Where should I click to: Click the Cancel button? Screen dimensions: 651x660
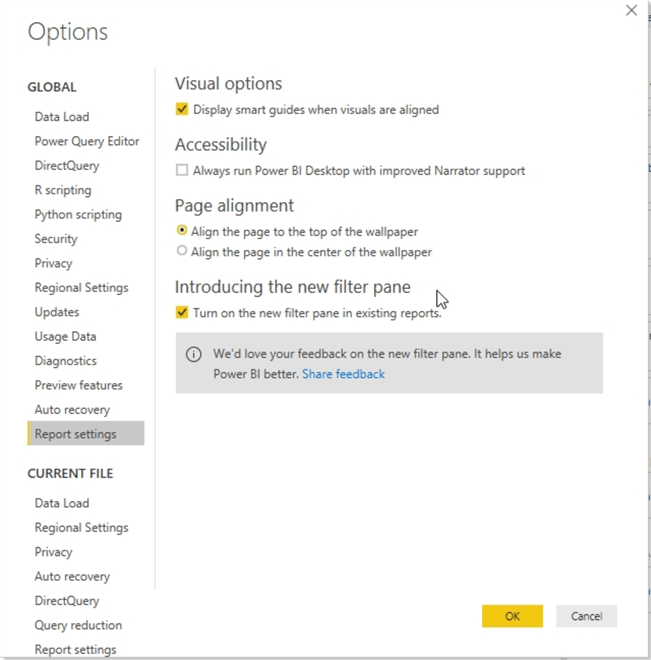(x=587, y=616)
